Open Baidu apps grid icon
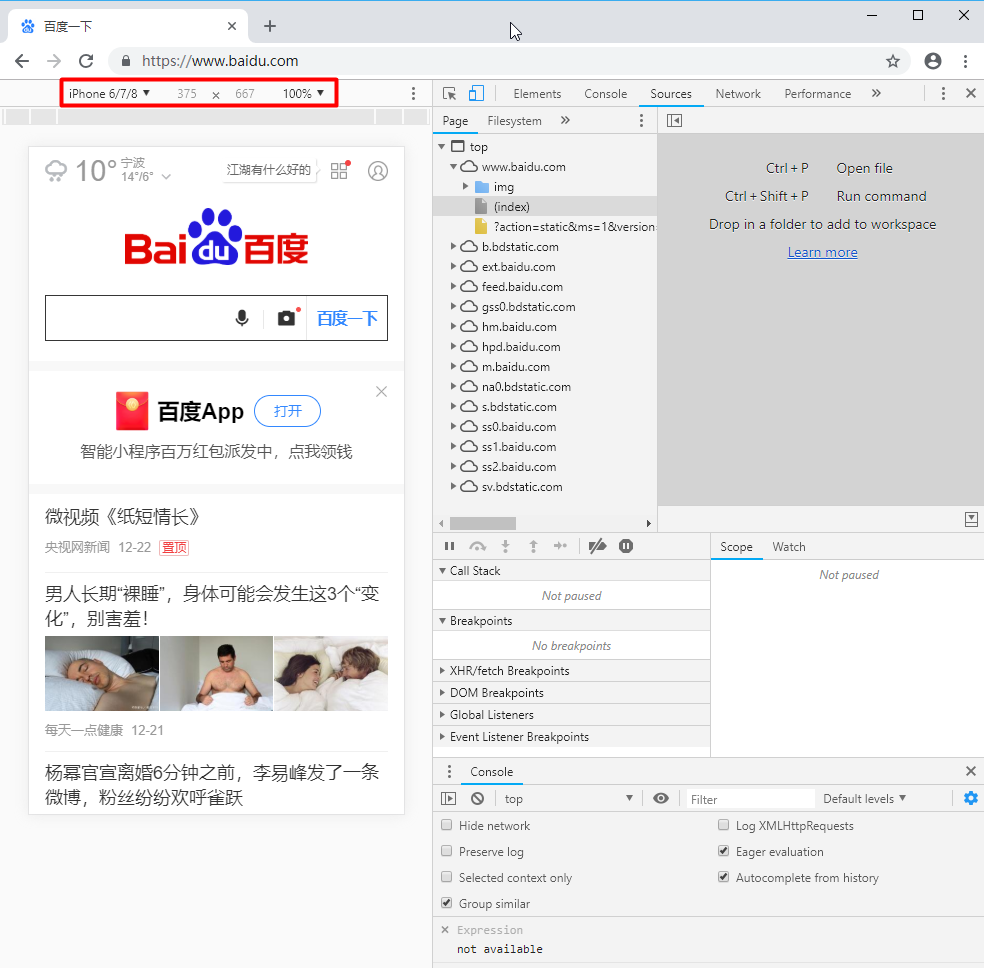 tap(340, 171)
